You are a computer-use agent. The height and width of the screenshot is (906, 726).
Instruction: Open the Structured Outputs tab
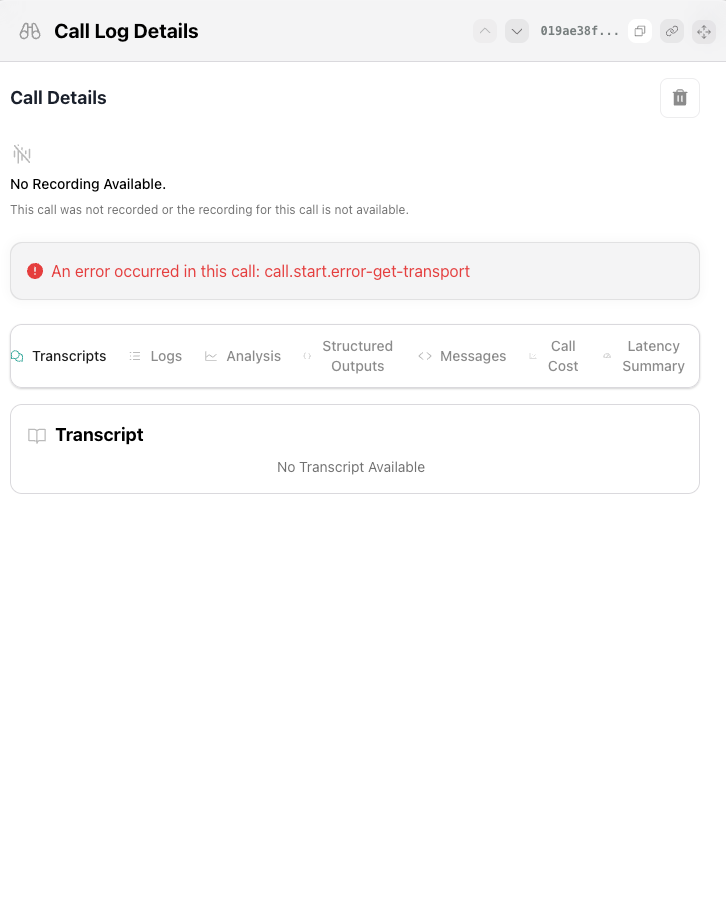tap(348, 356)
